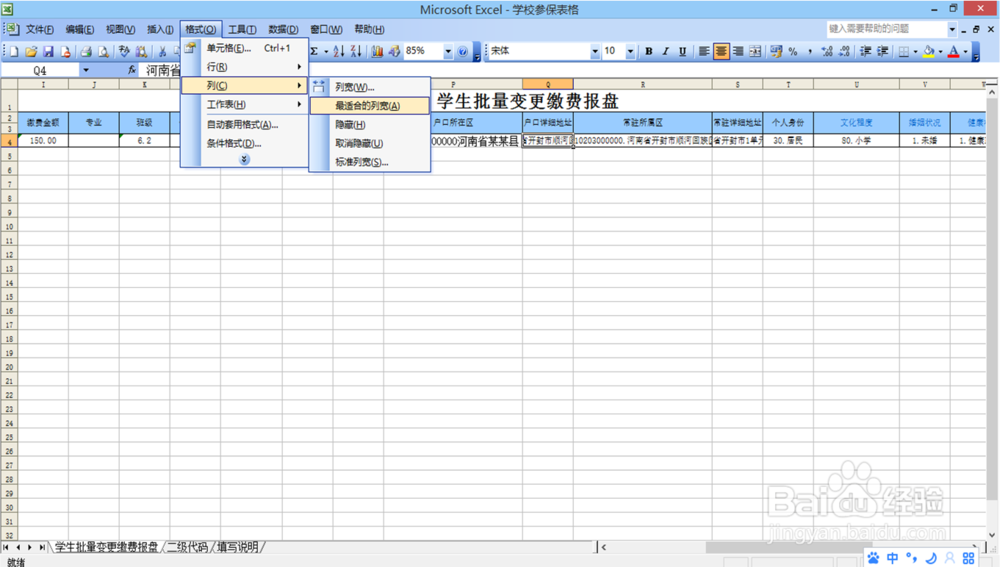The height and width of the screenshot is (567, 1000).
Task: Sort ascending A to Z
Action: click(339, 52)
